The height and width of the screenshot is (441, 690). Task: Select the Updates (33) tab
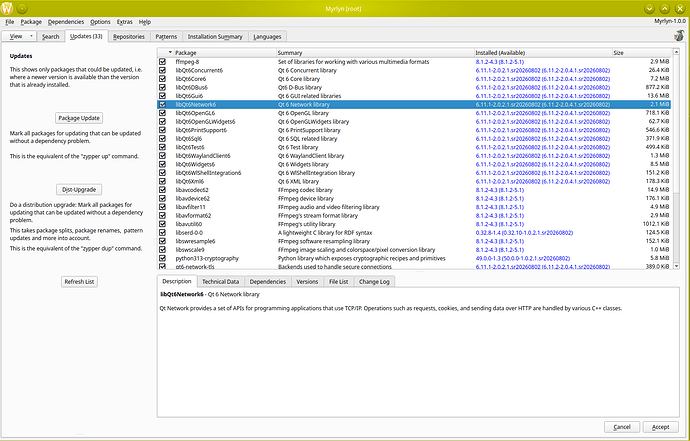86,36
